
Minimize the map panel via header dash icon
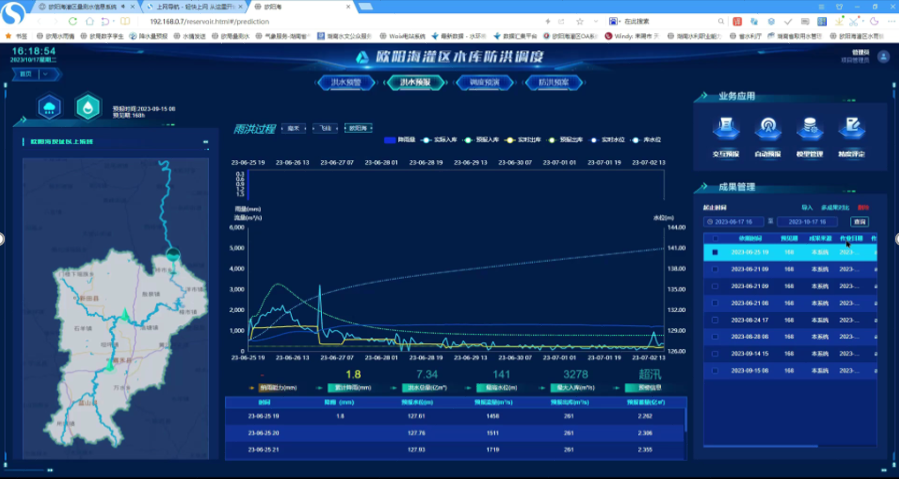click(205, 142)
